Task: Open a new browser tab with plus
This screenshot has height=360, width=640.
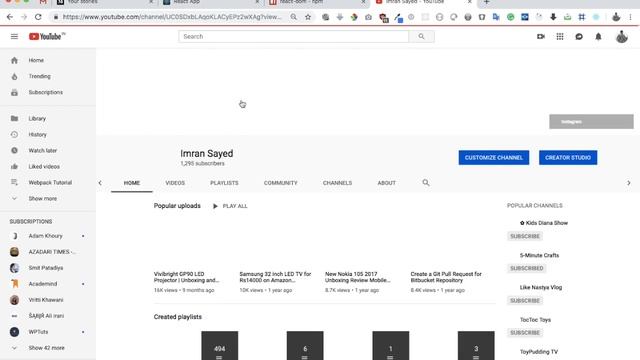Action: pyautogui.click(x=486, y=2)
